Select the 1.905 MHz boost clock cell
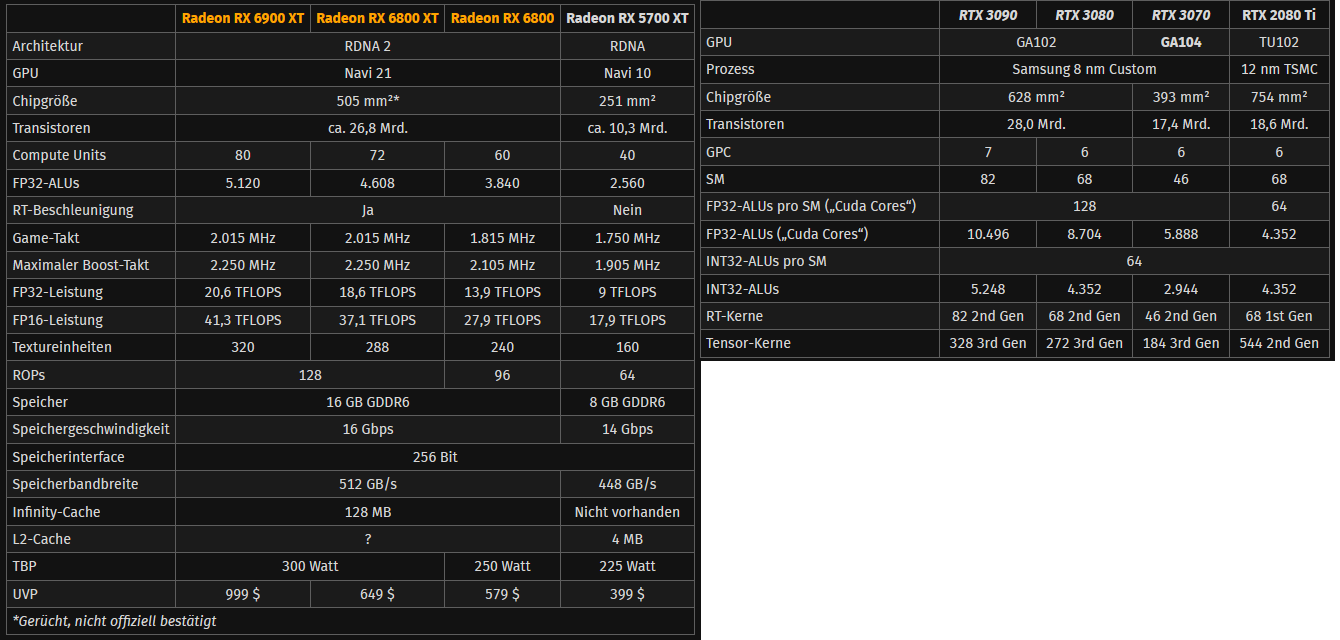Viewport: 1340px width, 640px height. coord(627,265)
